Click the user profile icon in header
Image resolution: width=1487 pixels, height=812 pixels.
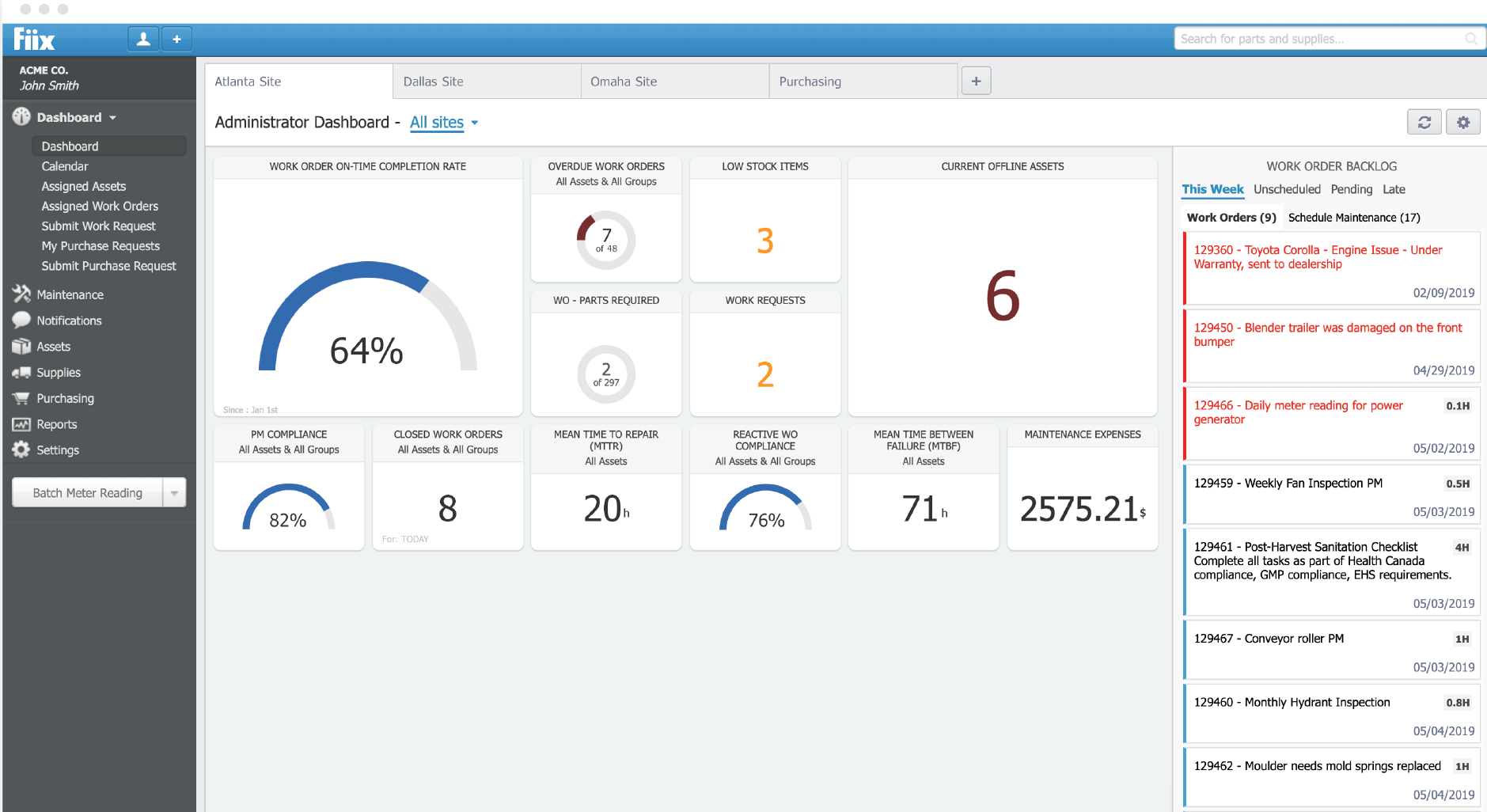point(143,39)
